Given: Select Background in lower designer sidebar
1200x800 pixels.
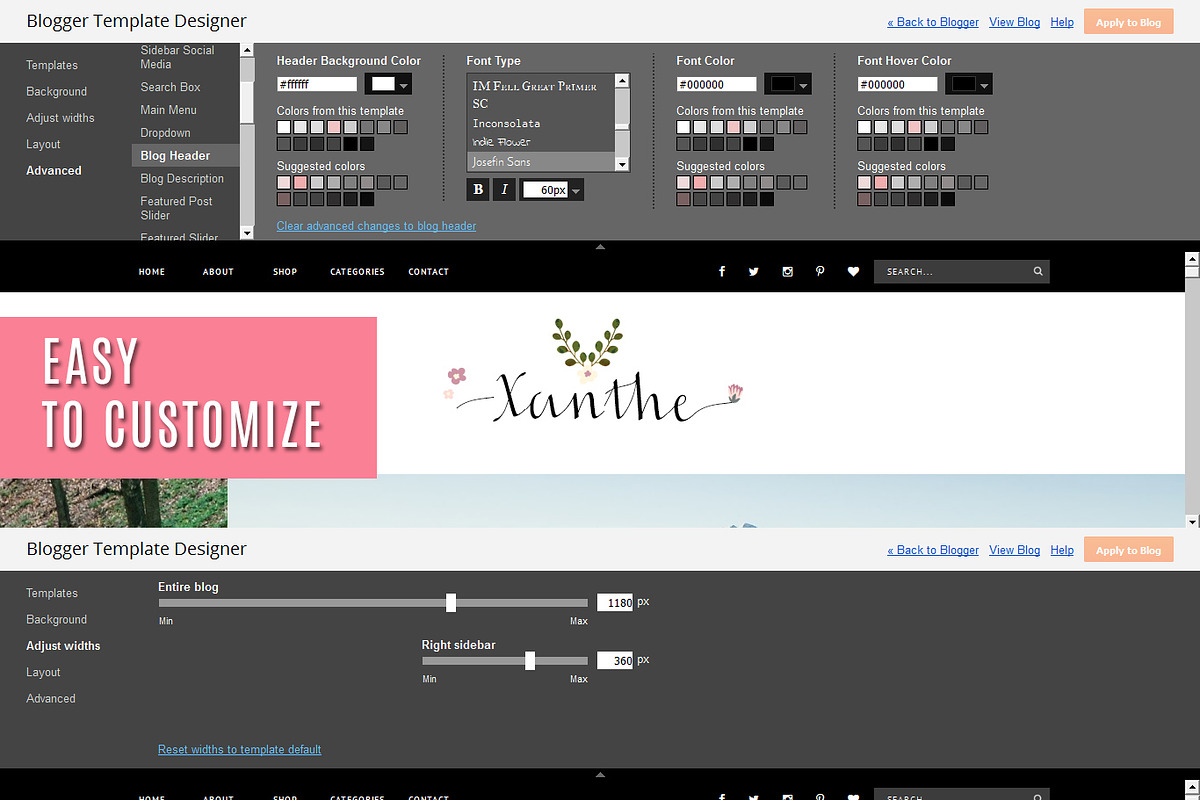Looking at the screenshot, I should pos(56,619).
